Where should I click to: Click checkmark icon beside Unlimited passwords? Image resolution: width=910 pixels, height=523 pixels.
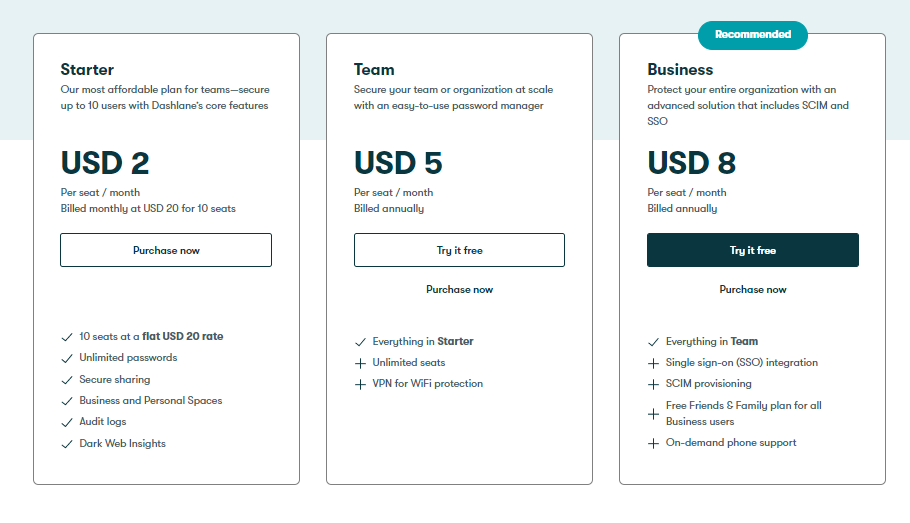[x=67, y=359]
